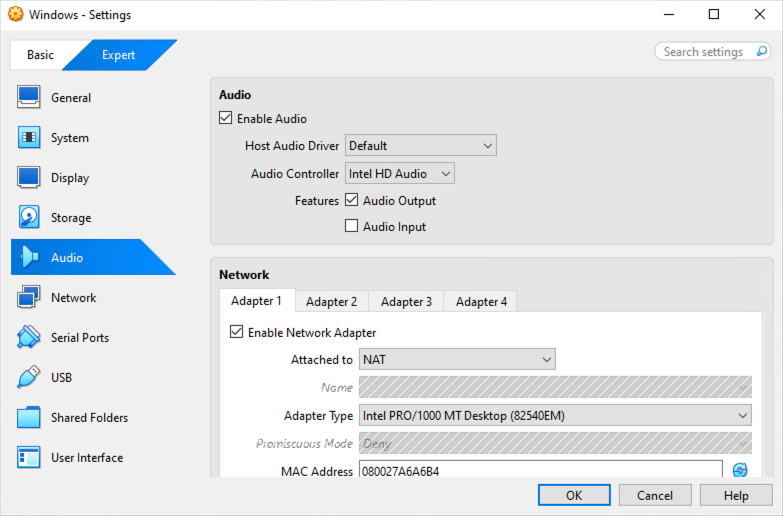Select the System label in sidebar

tap(69, 138)
